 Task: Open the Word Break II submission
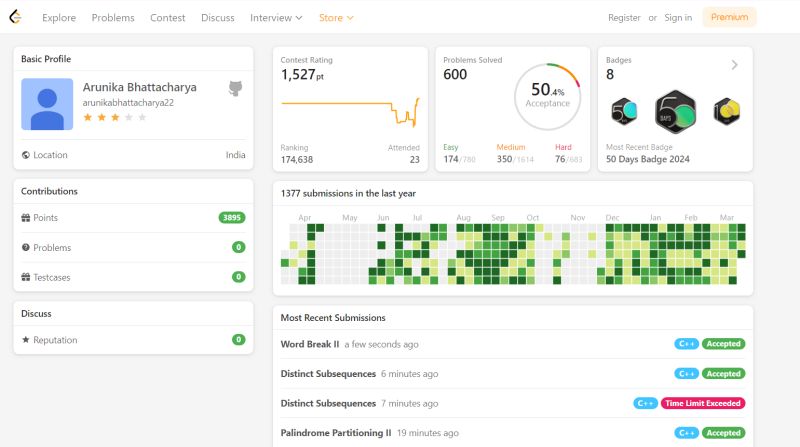pos(310,344)
